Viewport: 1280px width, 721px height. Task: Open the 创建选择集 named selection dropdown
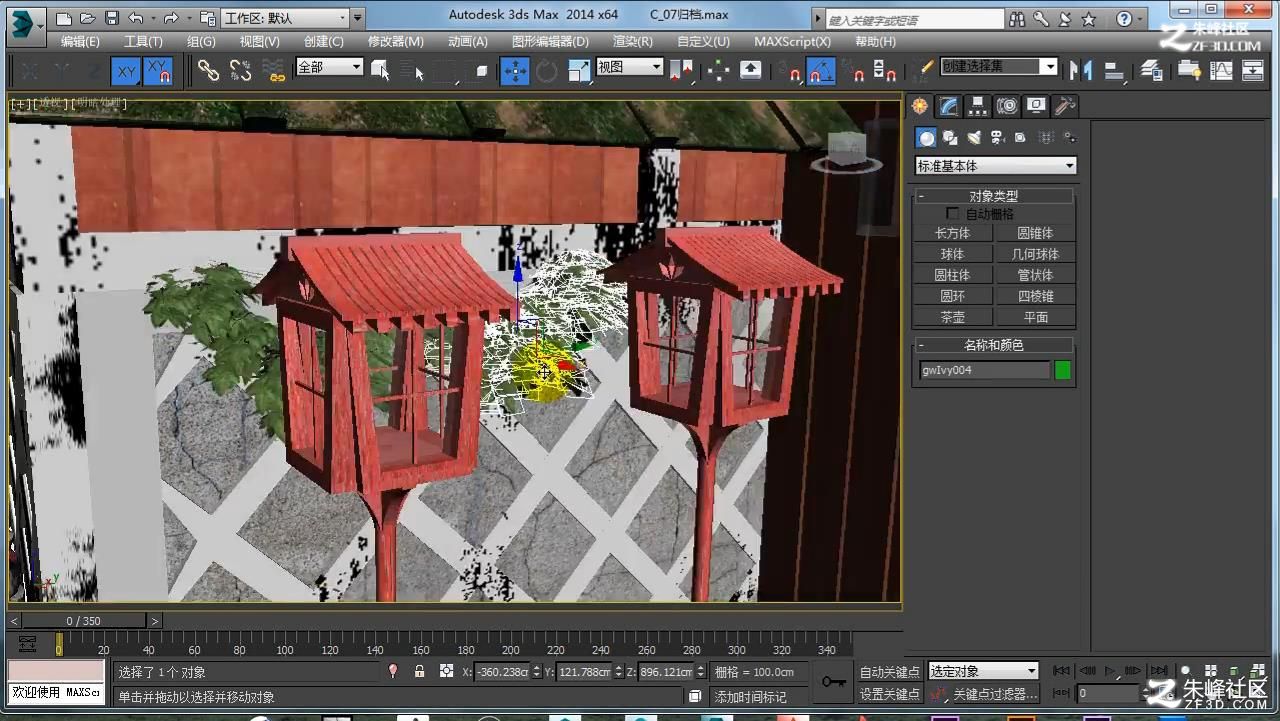998,67
